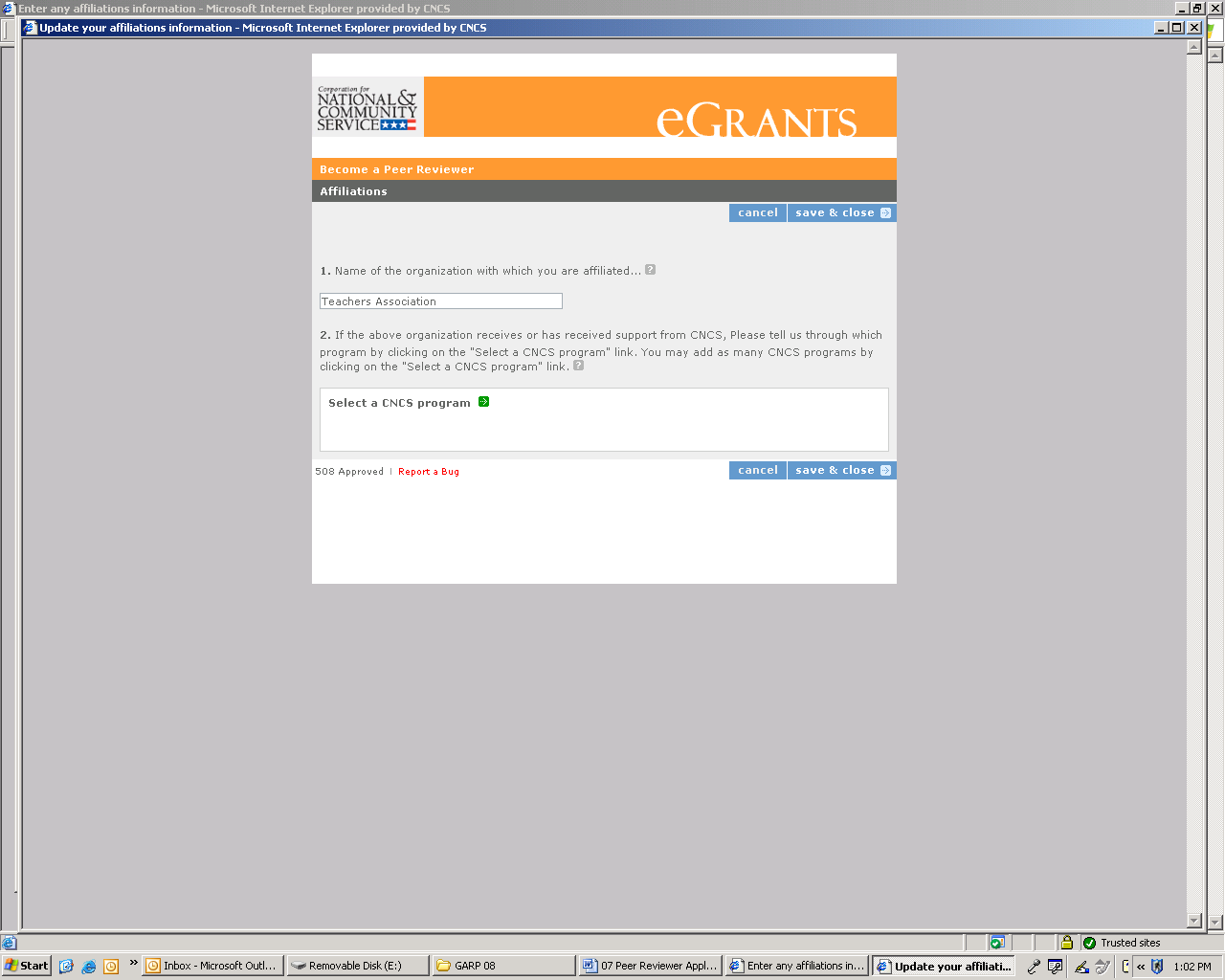Click the writing pad icon in language bar
The height and width of the screenshot is (980, 1225).
tap(1102, 966)
